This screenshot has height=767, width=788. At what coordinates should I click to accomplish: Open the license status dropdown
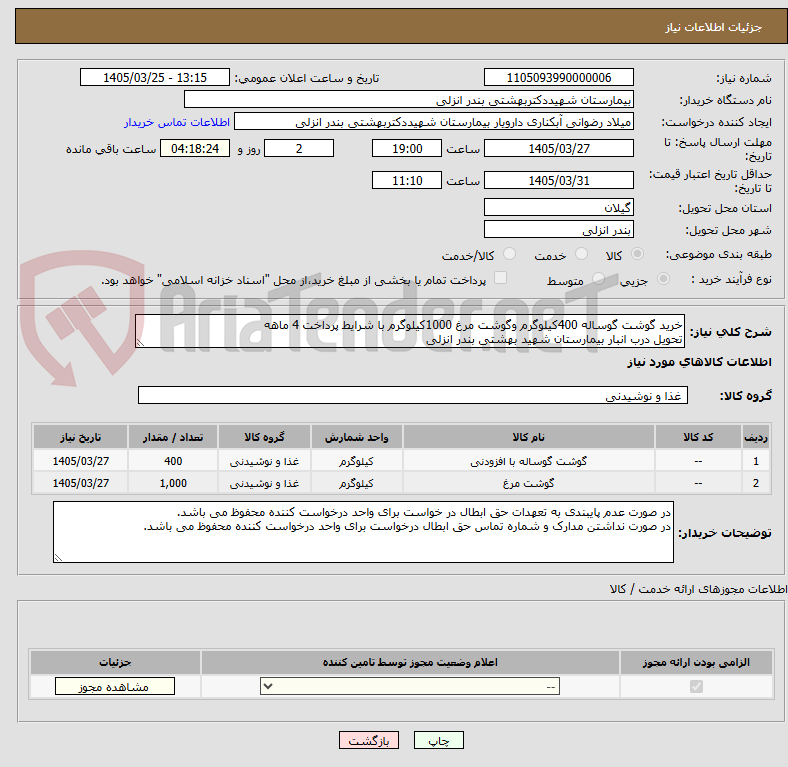(x=410, y=686)
